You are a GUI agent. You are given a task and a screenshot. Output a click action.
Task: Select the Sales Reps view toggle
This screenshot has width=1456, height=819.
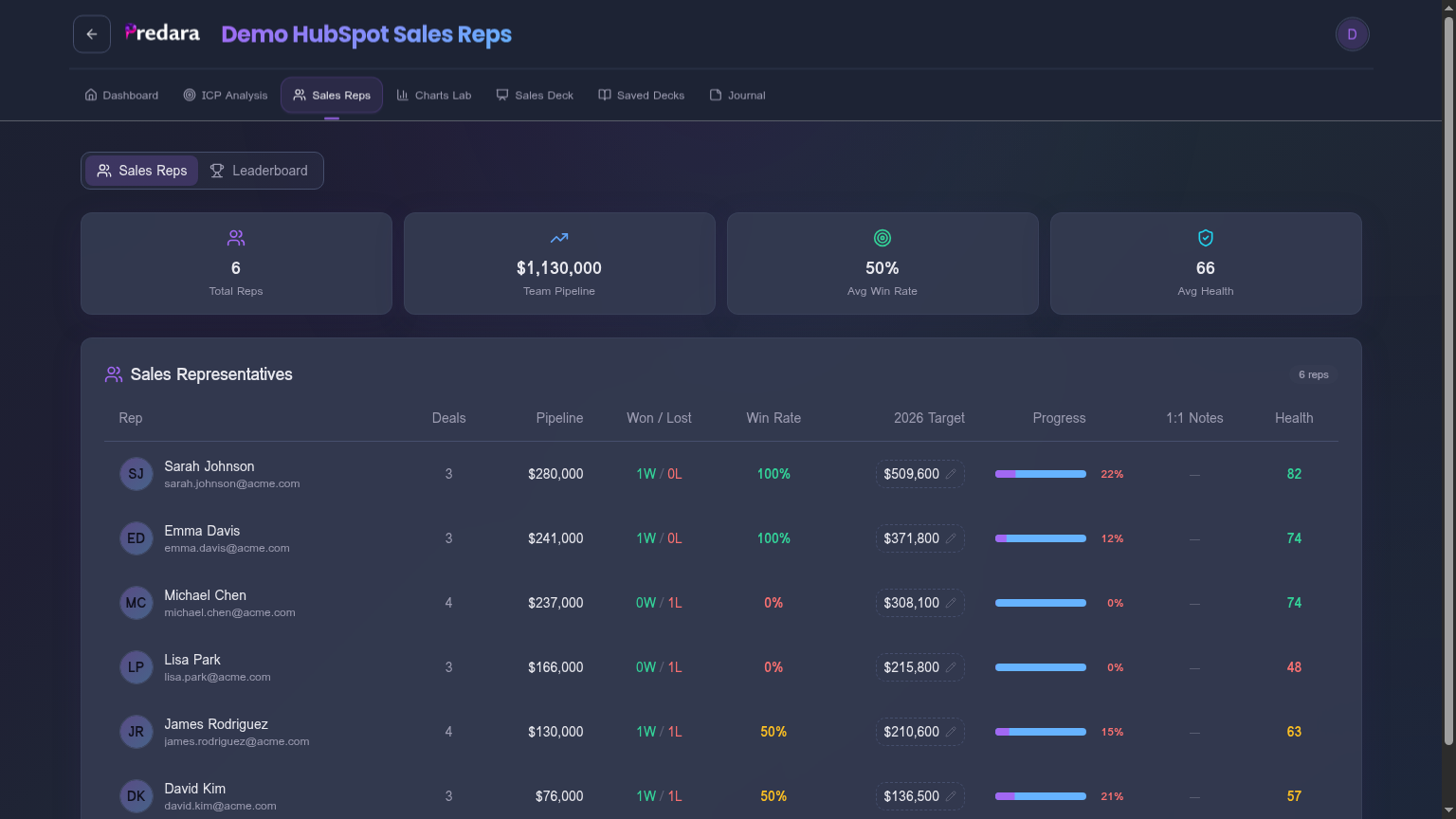(142, 171)
